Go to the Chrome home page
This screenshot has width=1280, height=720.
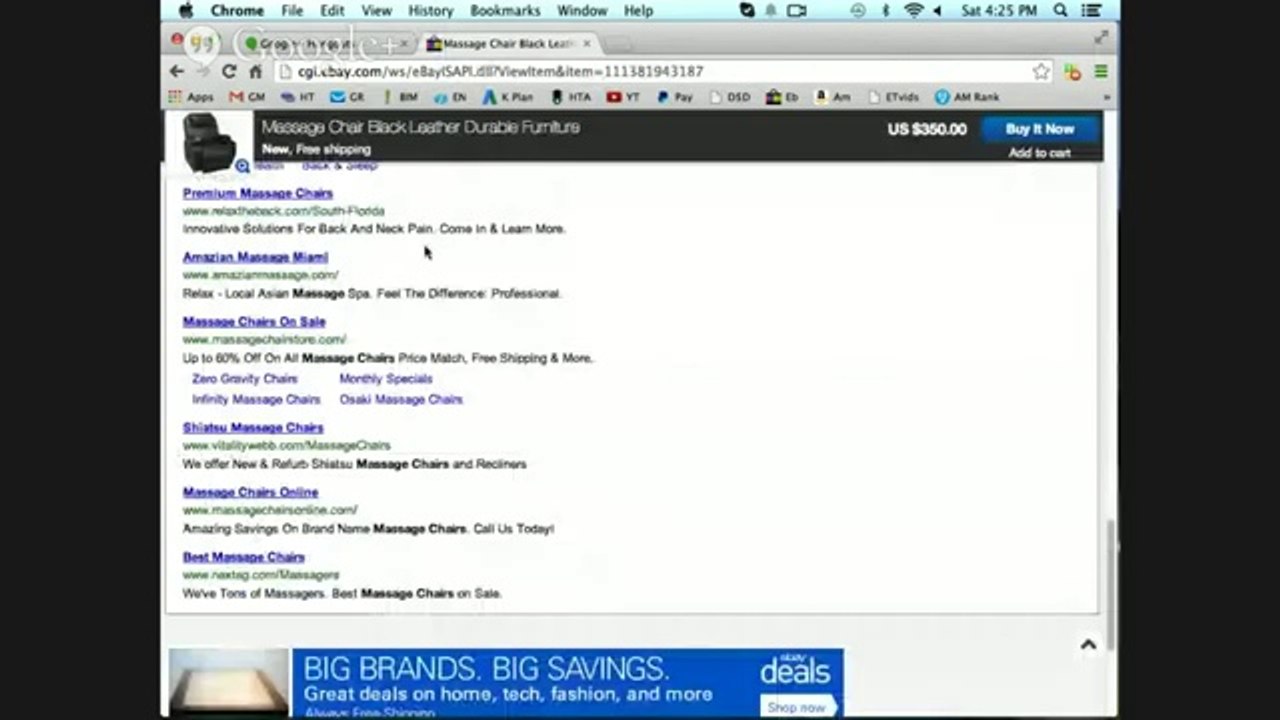coord(255,72)
